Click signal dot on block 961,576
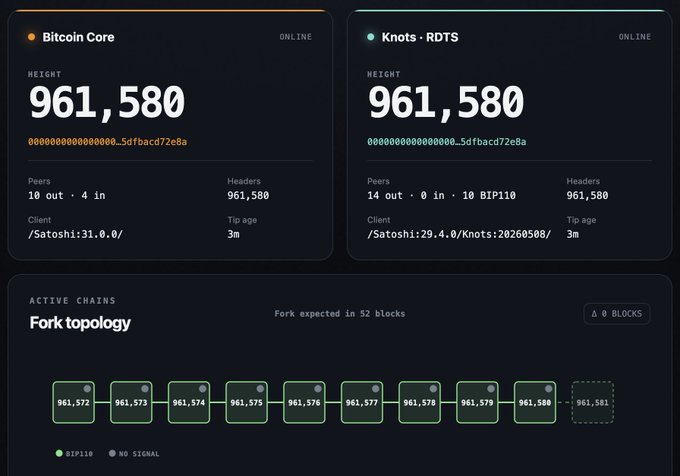The height and width of the screenshot is (476, 680). coord(318,388)
